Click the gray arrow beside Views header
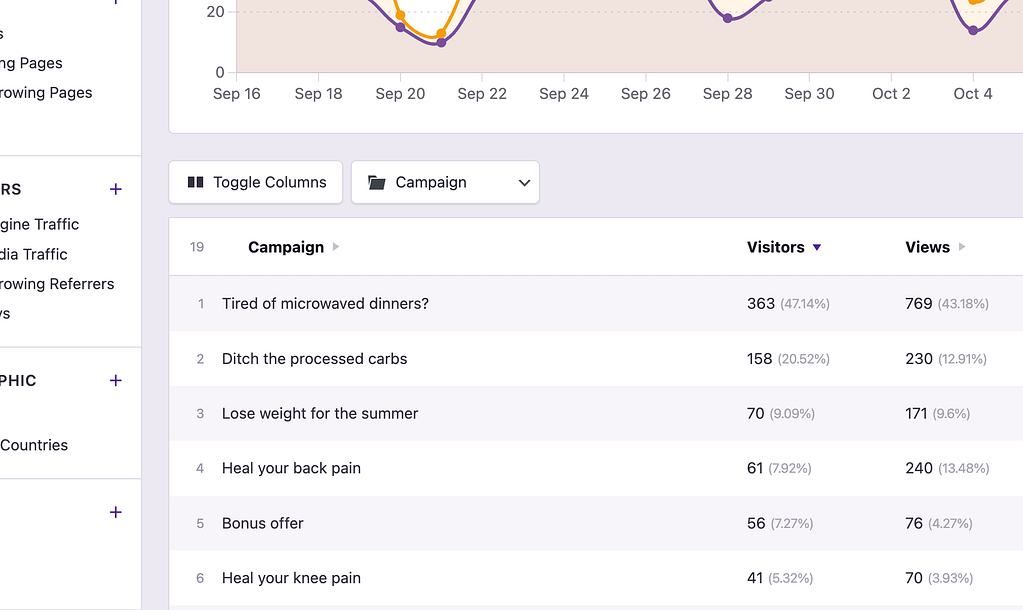Screen dimensions: 1023x610 962,247
